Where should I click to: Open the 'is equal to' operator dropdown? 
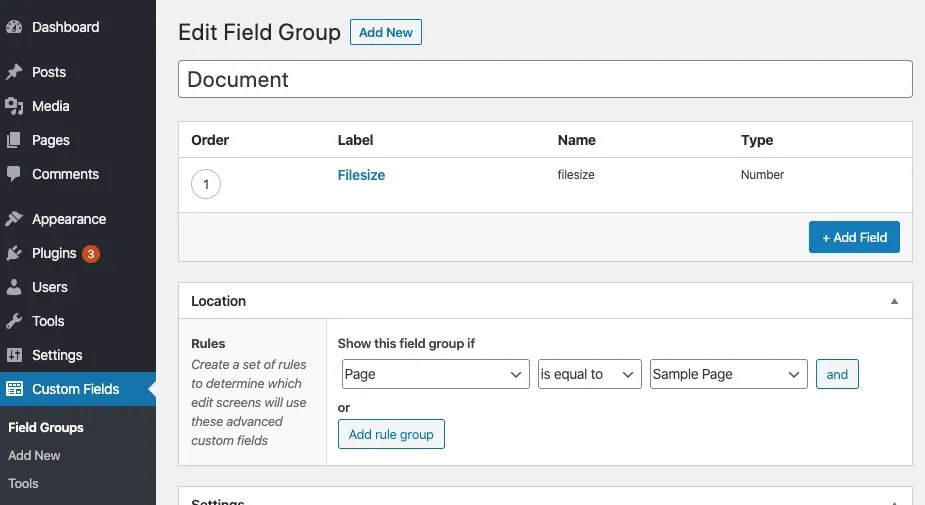click(x=589, y=374)
